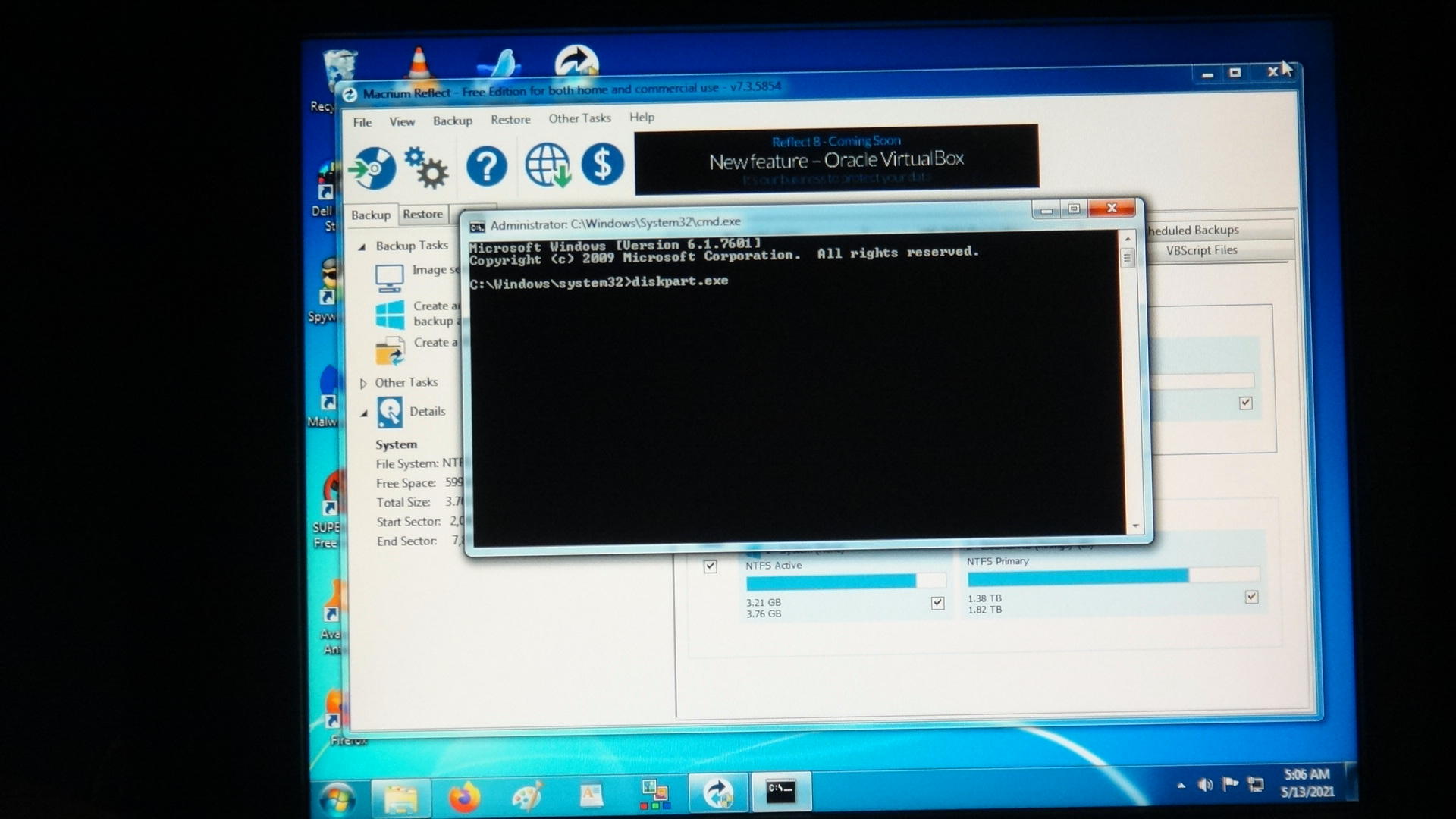Viewport: 1456px width, 819px height.
Task: Toggle checkbox on the 1.38 TB partition
Action: [x=1251, y=597]
